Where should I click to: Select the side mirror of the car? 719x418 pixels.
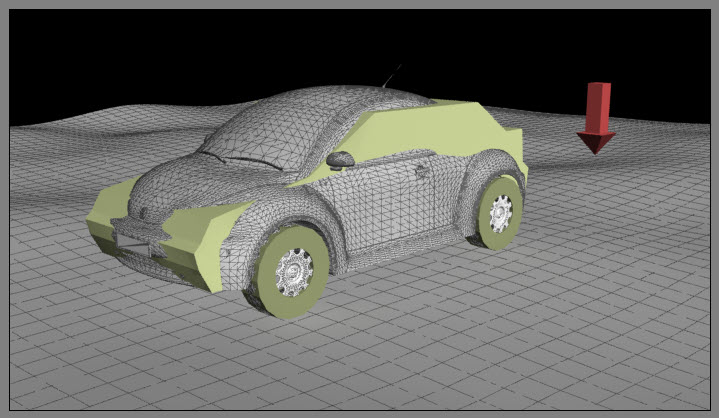click(x=341, y=158)
